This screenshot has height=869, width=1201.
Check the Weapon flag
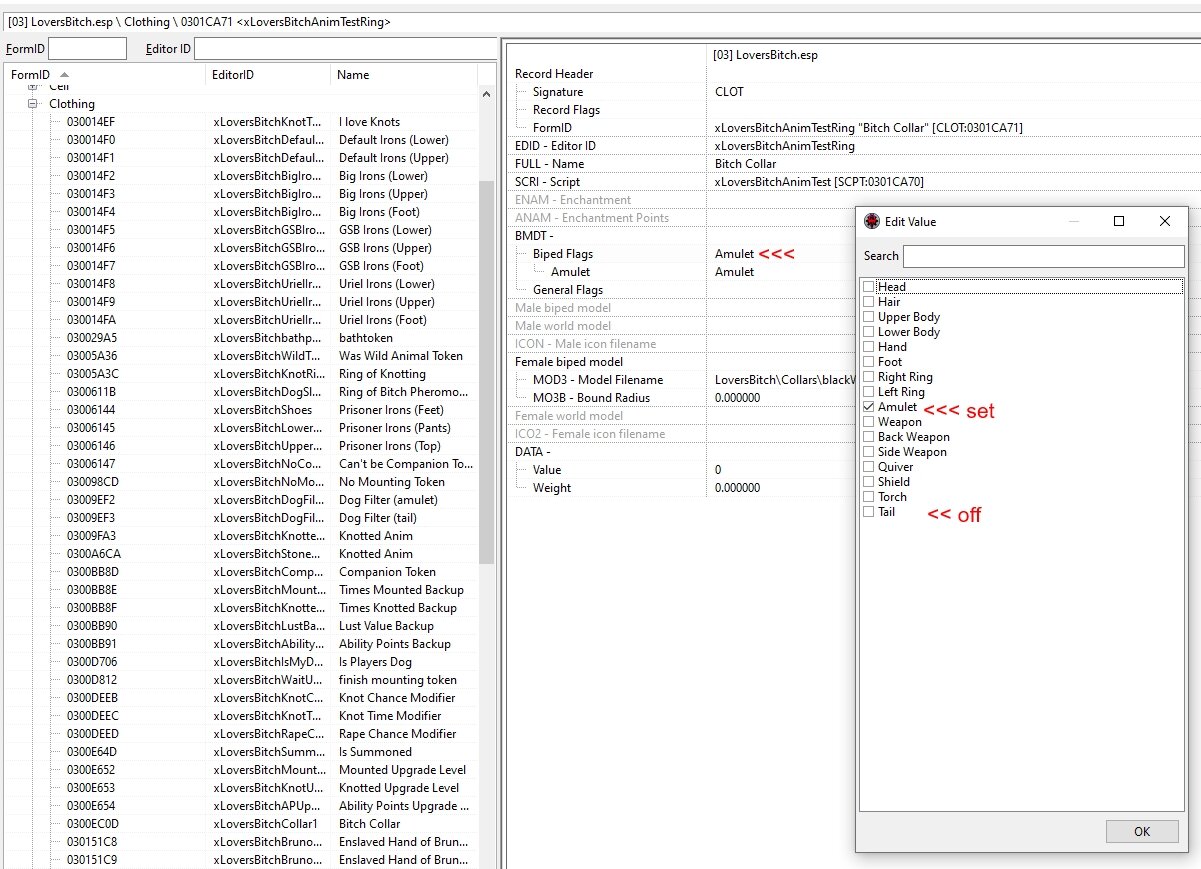(869, 422)
